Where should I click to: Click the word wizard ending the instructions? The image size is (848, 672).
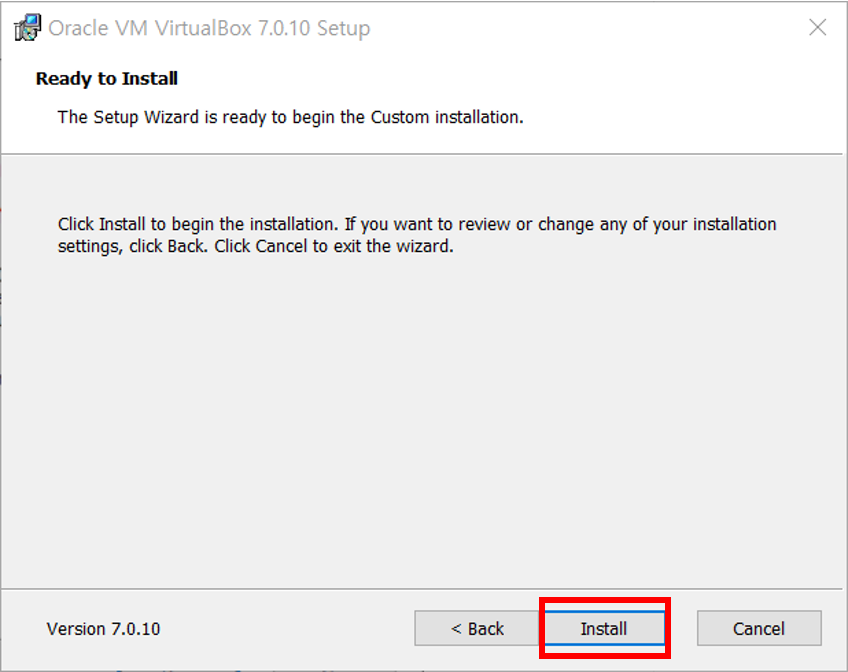(425, 247)
